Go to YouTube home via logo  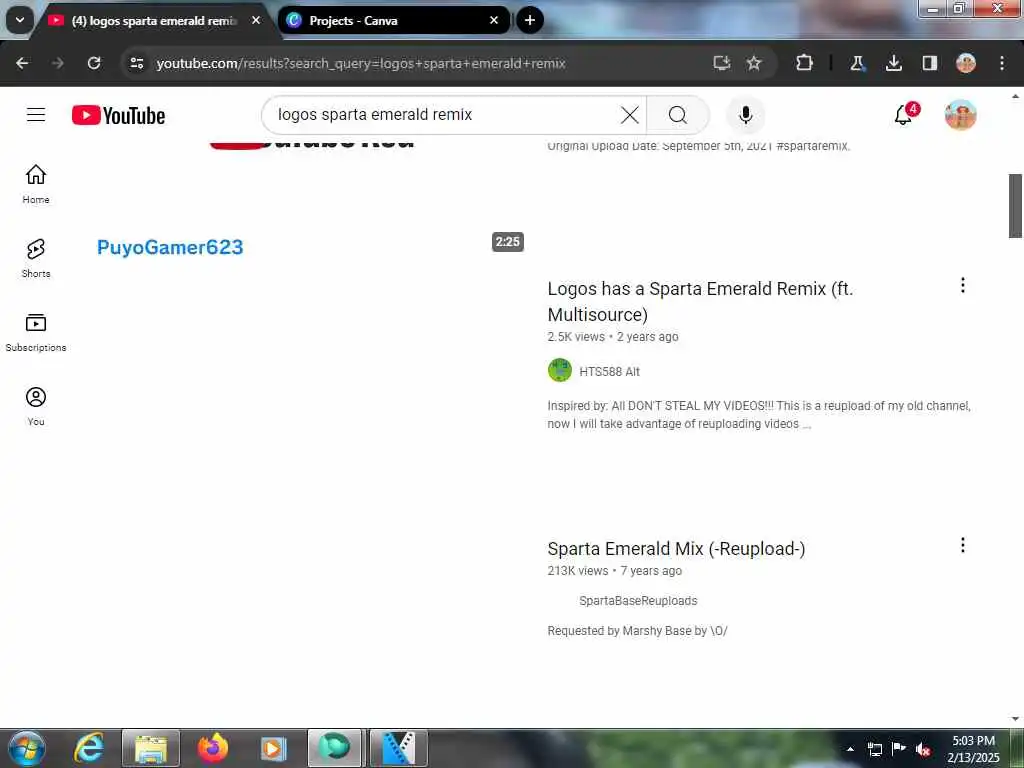pyautogui.click(x=118, y=115)
